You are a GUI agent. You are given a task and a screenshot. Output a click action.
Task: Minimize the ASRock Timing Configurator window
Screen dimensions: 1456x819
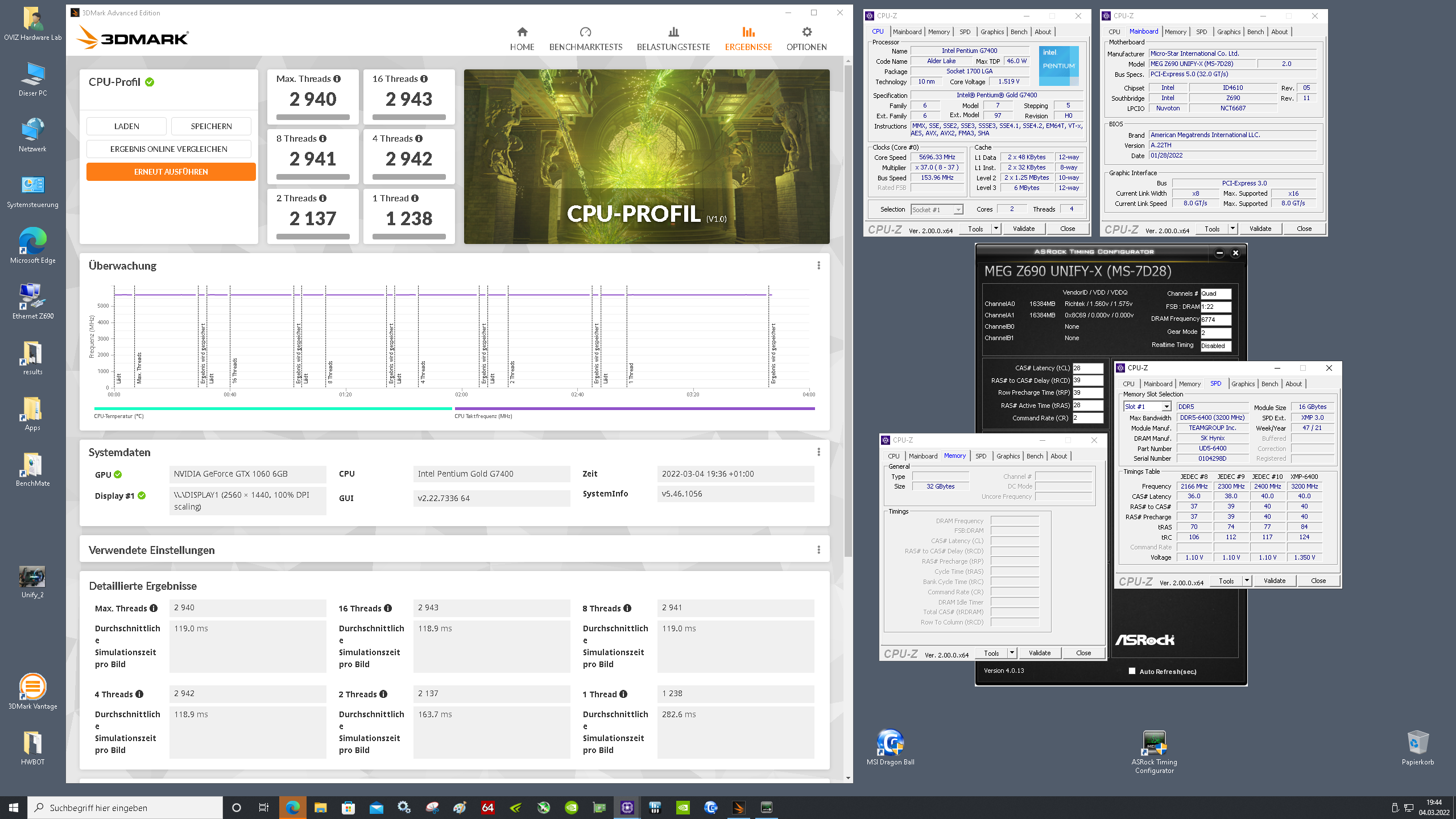click(1219, 253)
